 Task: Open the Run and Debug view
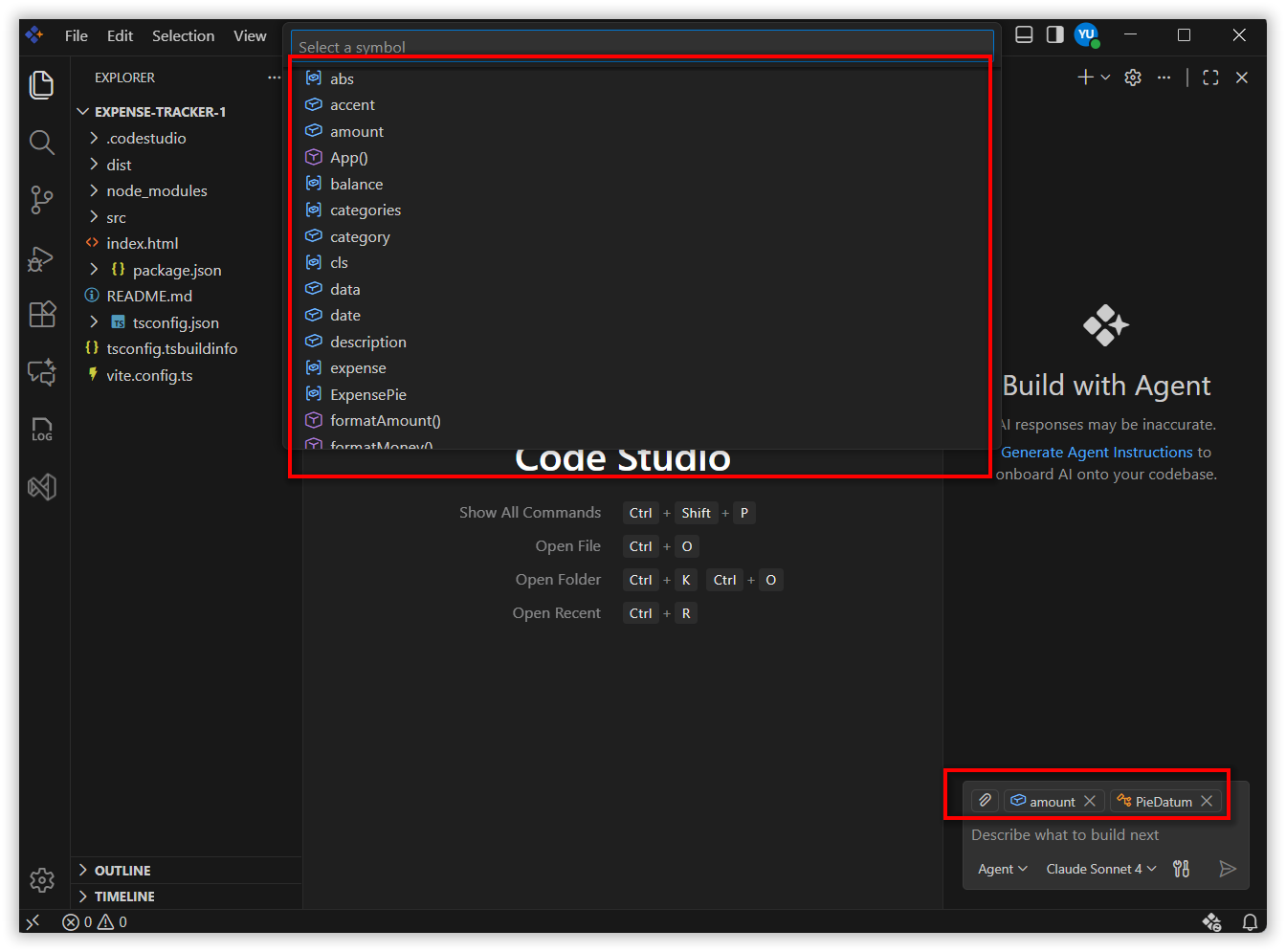(x=41, y=258)
